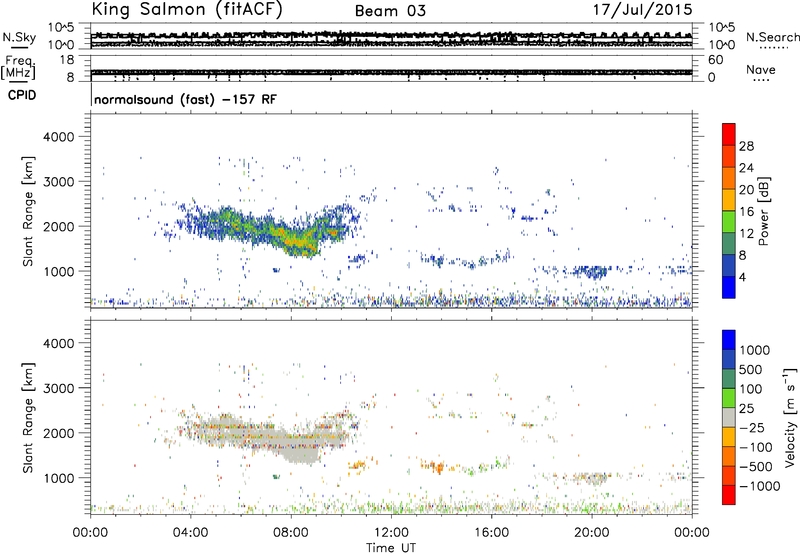Click the date '17/Jul/2015'

[642, 10]
